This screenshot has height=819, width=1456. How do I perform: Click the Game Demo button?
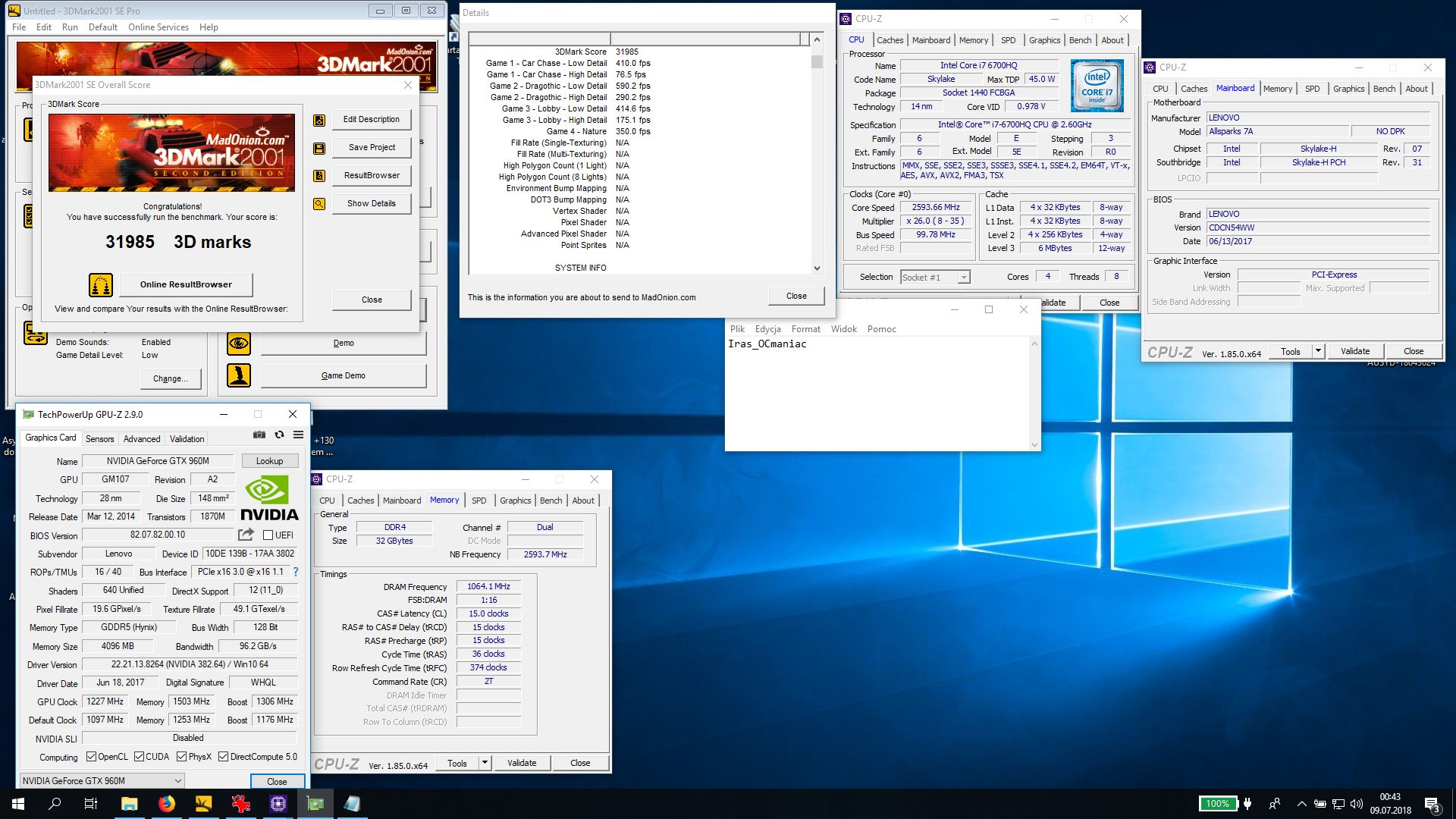coord(344,375)
